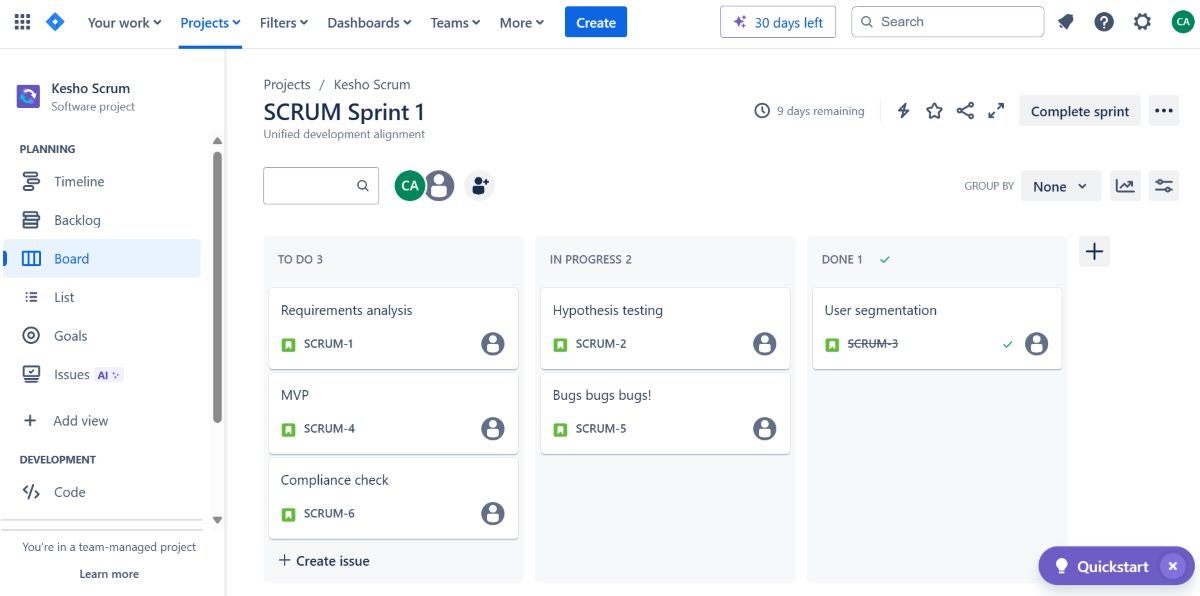Open the CA profile avatar in top bar
1200x596 pixels.
tap(1182, 22)
